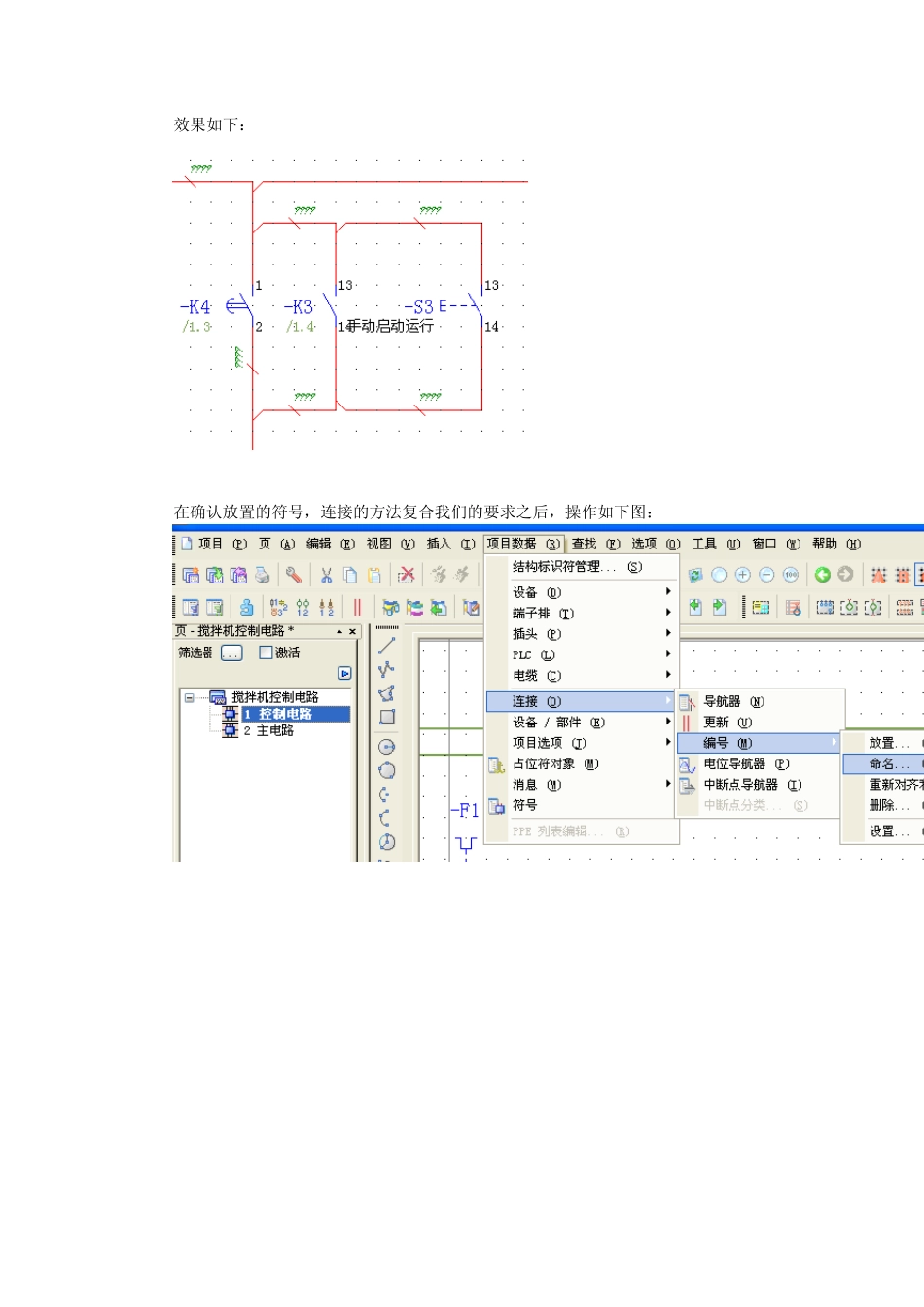Click the red double-line connection update icon
Viewport: 924px width, 1307px height.
point(357,607)
